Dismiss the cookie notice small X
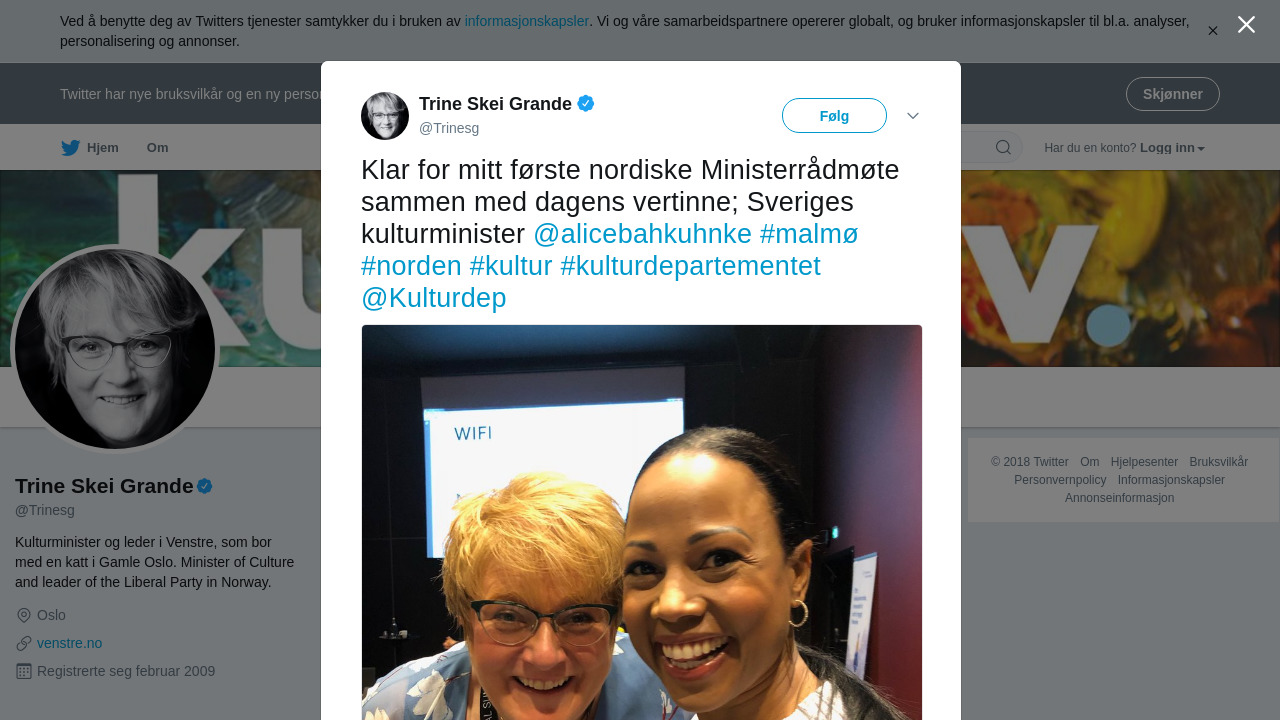Image resolution: width=1280 pixels, height=720 pixels. click(x=1213, y=31)
